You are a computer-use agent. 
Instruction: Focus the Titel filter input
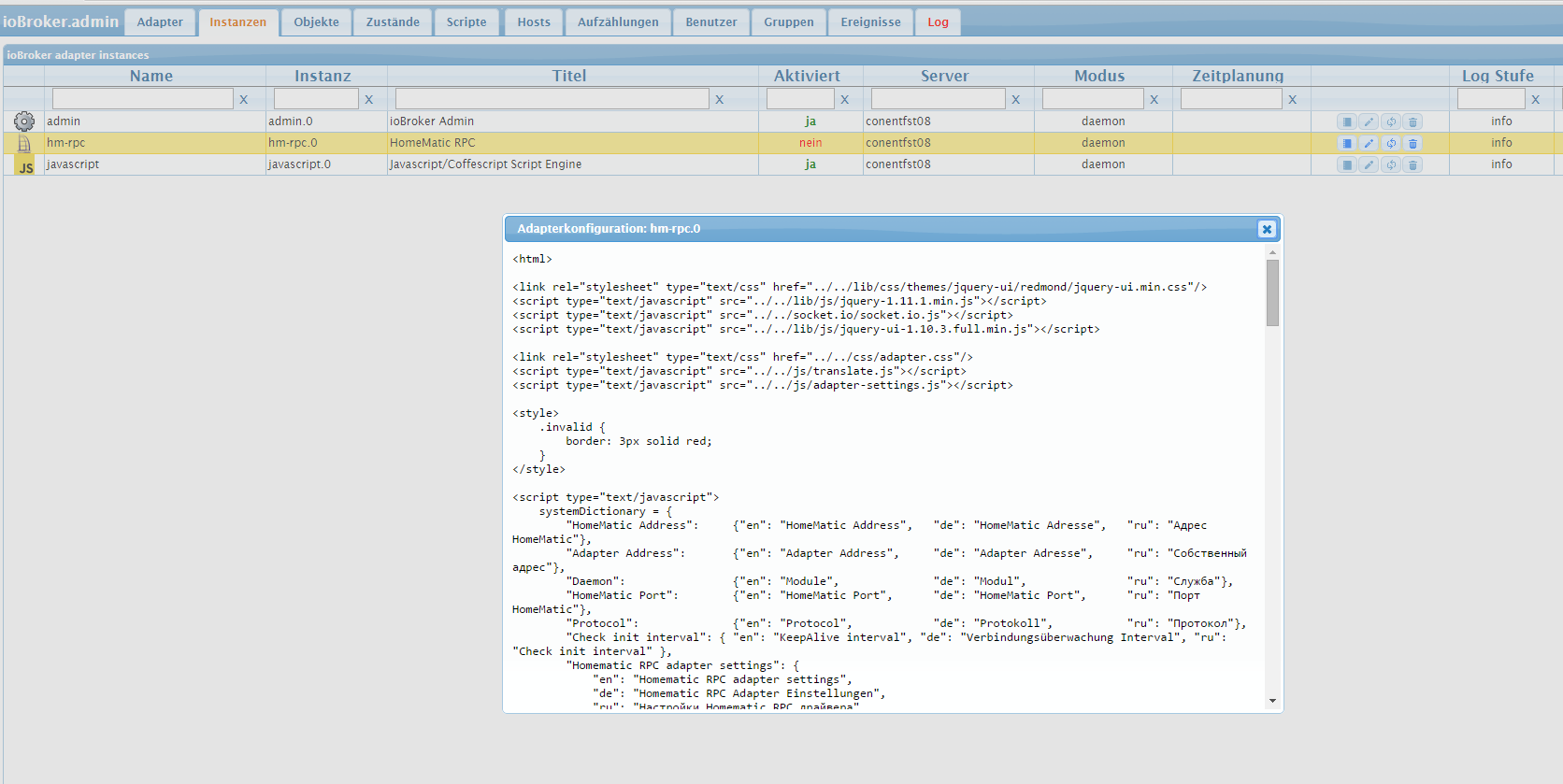[x=552, y=98]
